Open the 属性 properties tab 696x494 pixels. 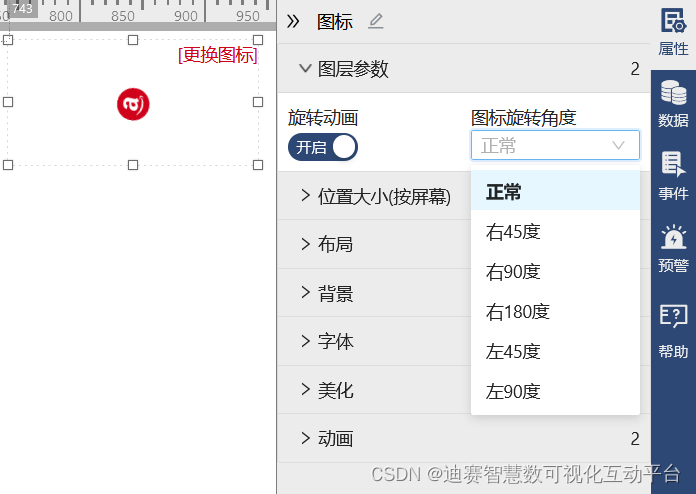(673, 33)
